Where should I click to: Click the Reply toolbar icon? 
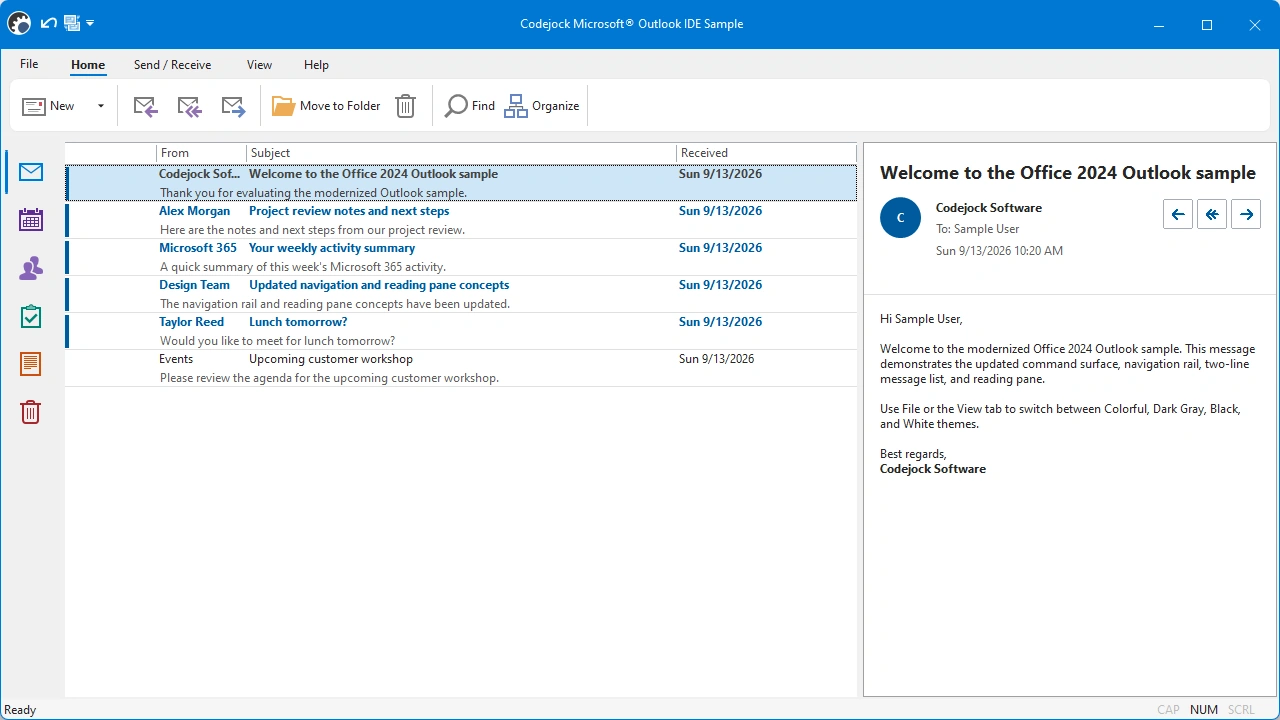point(146,106)
